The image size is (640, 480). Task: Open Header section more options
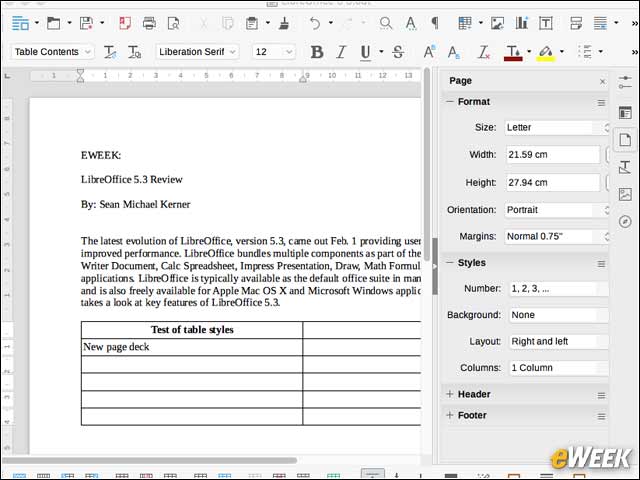(601, 395)
